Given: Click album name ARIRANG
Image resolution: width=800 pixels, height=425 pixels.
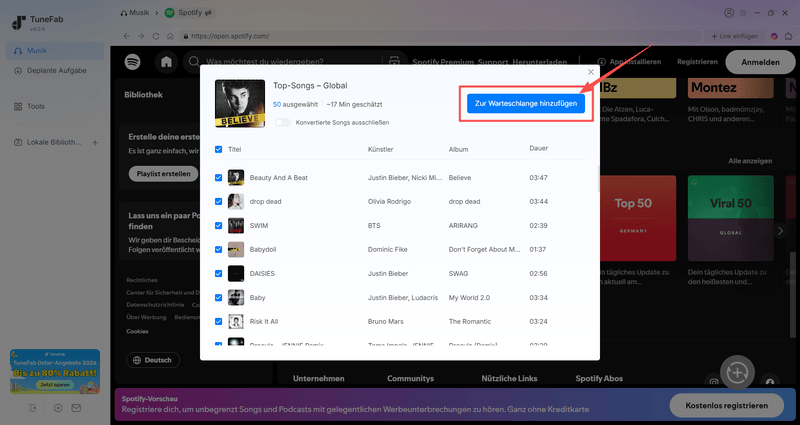Looking at the screenshot, I should coord(463,226).
